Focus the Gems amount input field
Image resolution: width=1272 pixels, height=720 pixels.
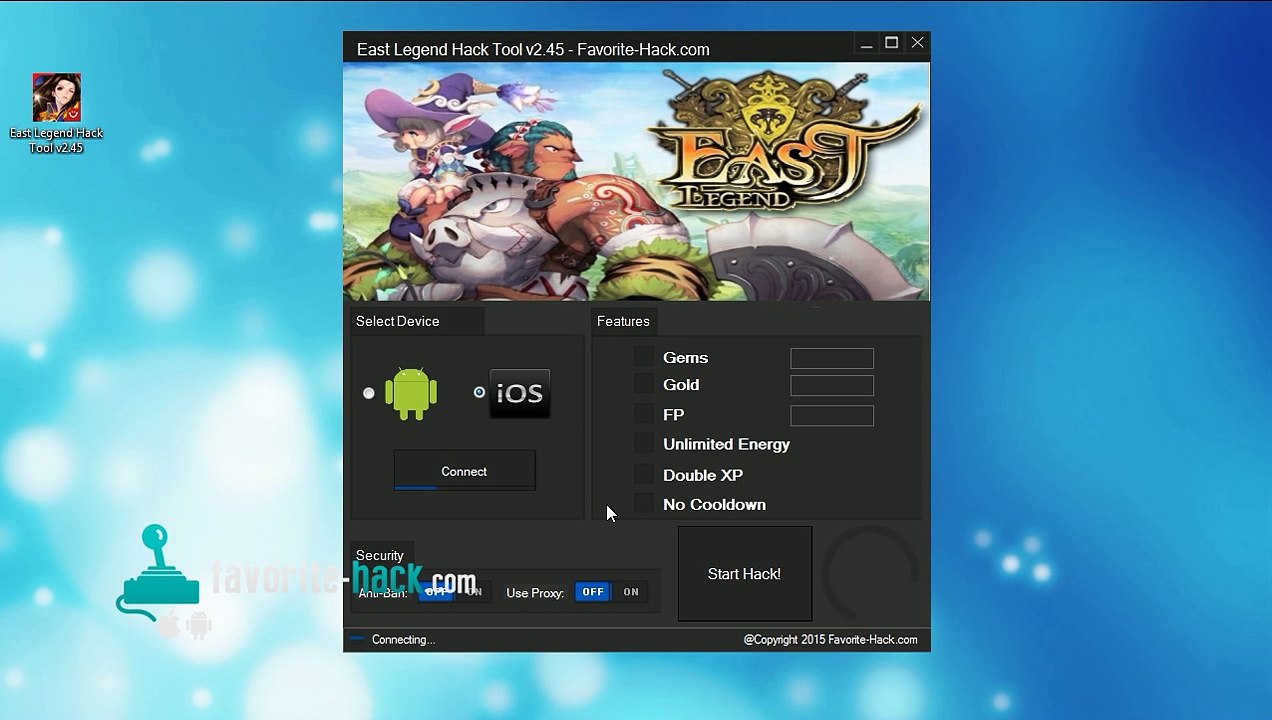[832, 358]
